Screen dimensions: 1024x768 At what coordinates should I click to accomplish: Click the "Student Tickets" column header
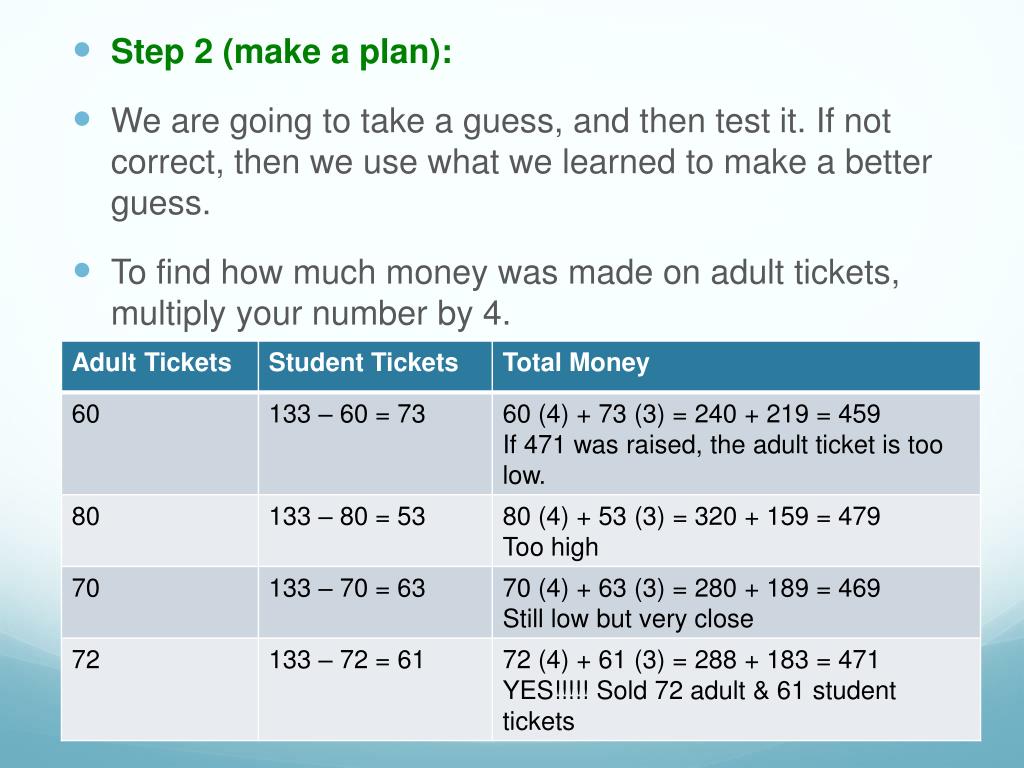363,363
